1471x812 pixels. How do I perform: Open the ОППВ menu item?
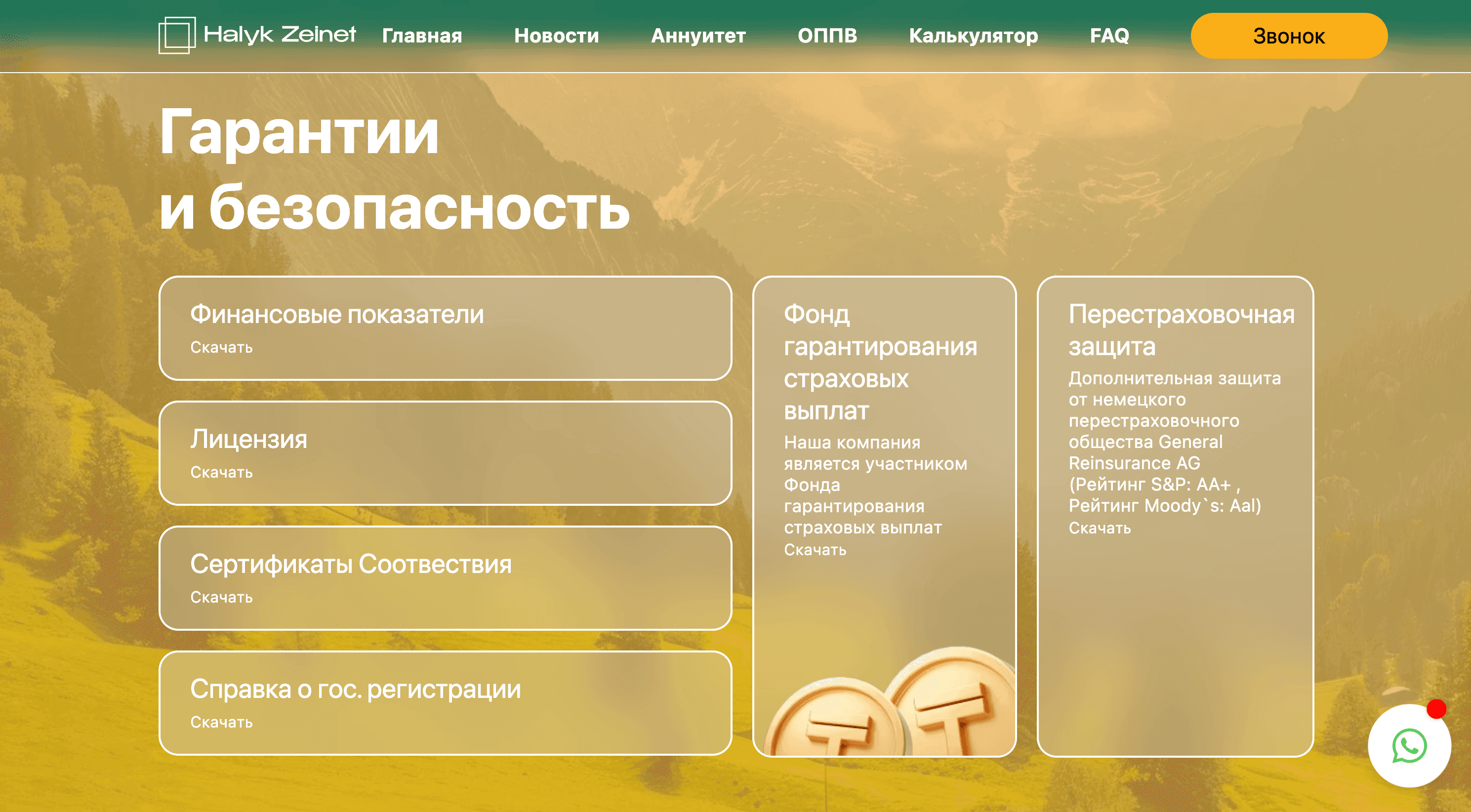pos(827,36)
